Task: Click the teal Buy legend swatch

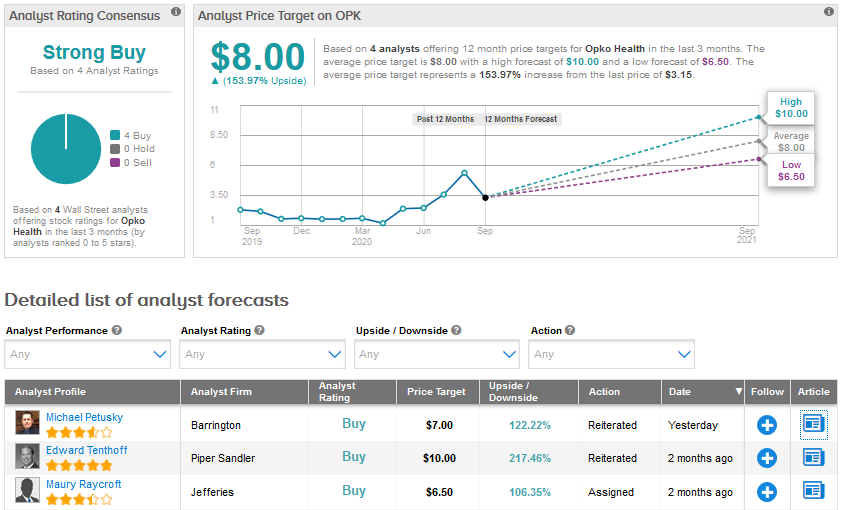Action: click(115, 135)
